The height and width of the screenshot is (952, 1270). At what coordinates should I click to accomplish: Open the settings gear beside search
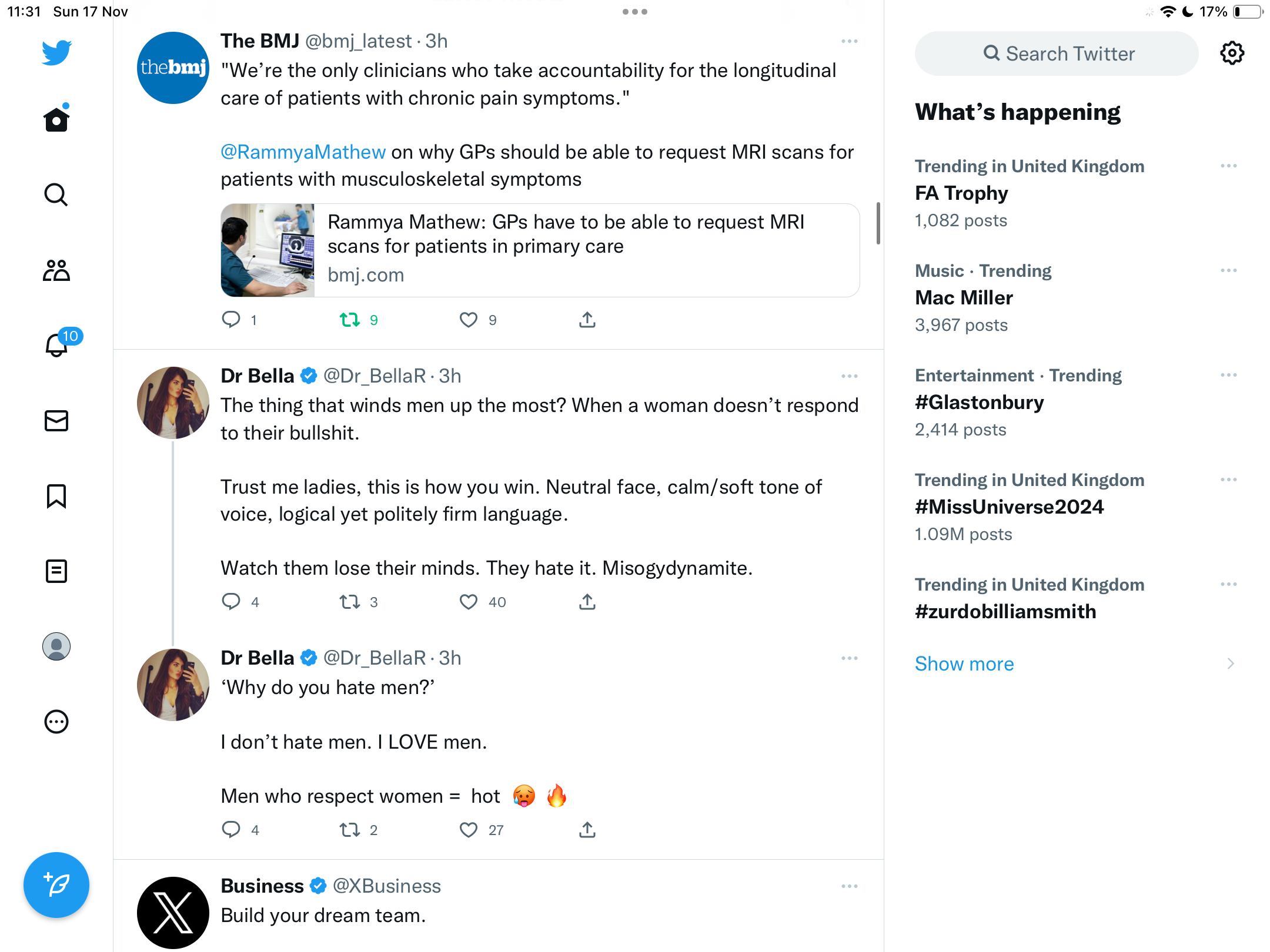pyautogui.click(x=1232, y=53)
